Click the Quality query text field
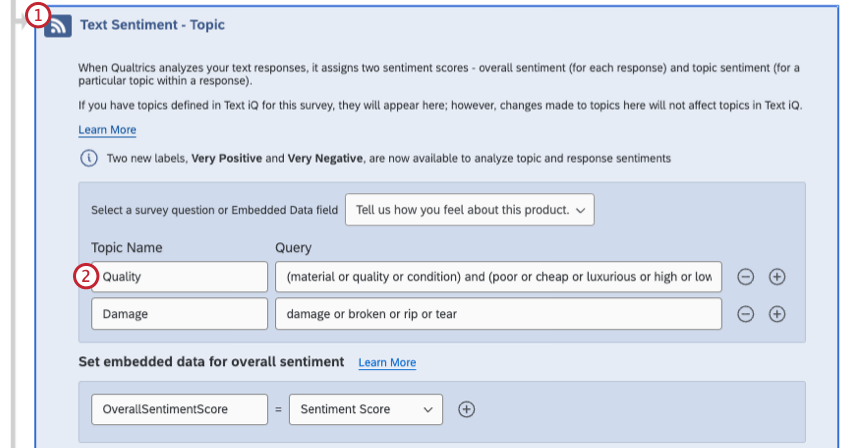The height and width of the screenshot is (448, 850). pyautogui.click(x=498, y=277)
